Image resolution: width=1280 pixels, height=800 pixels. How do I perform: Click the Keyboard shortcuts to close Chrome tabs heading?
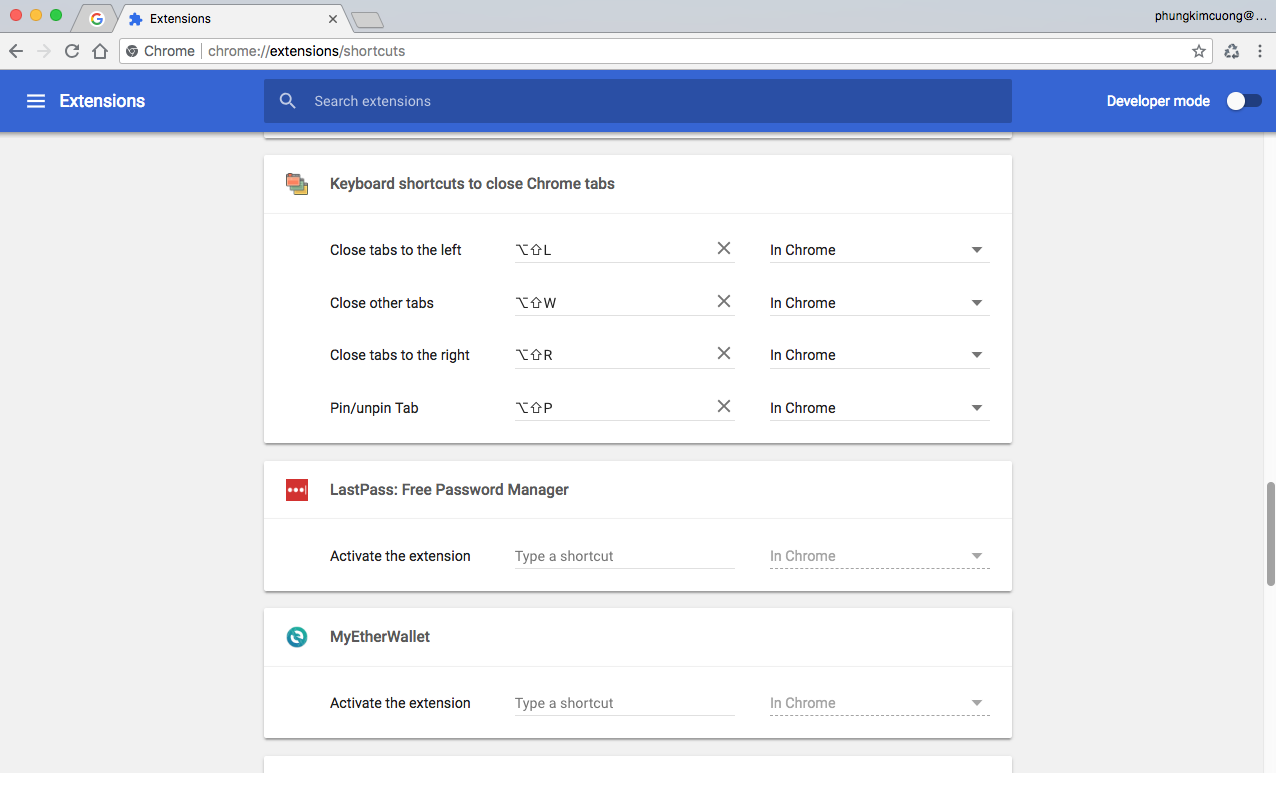(x=472, y=184)
